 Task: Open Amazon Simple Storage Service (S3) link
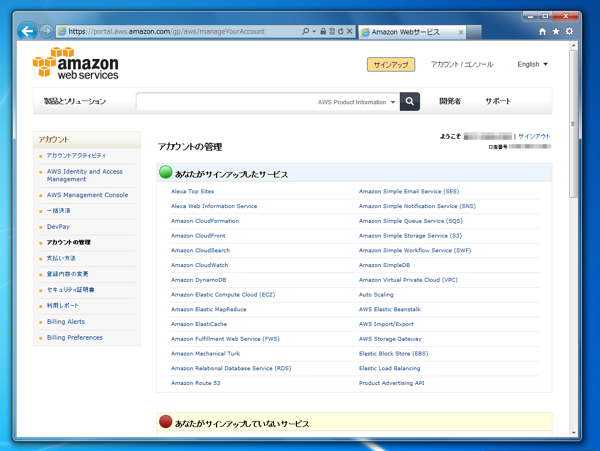coord(410,236)
